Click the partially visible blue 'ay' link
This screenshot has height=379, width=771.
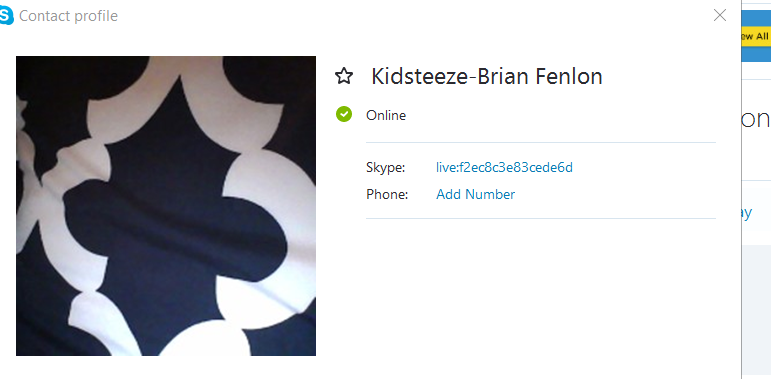click(x=746, y=213)
